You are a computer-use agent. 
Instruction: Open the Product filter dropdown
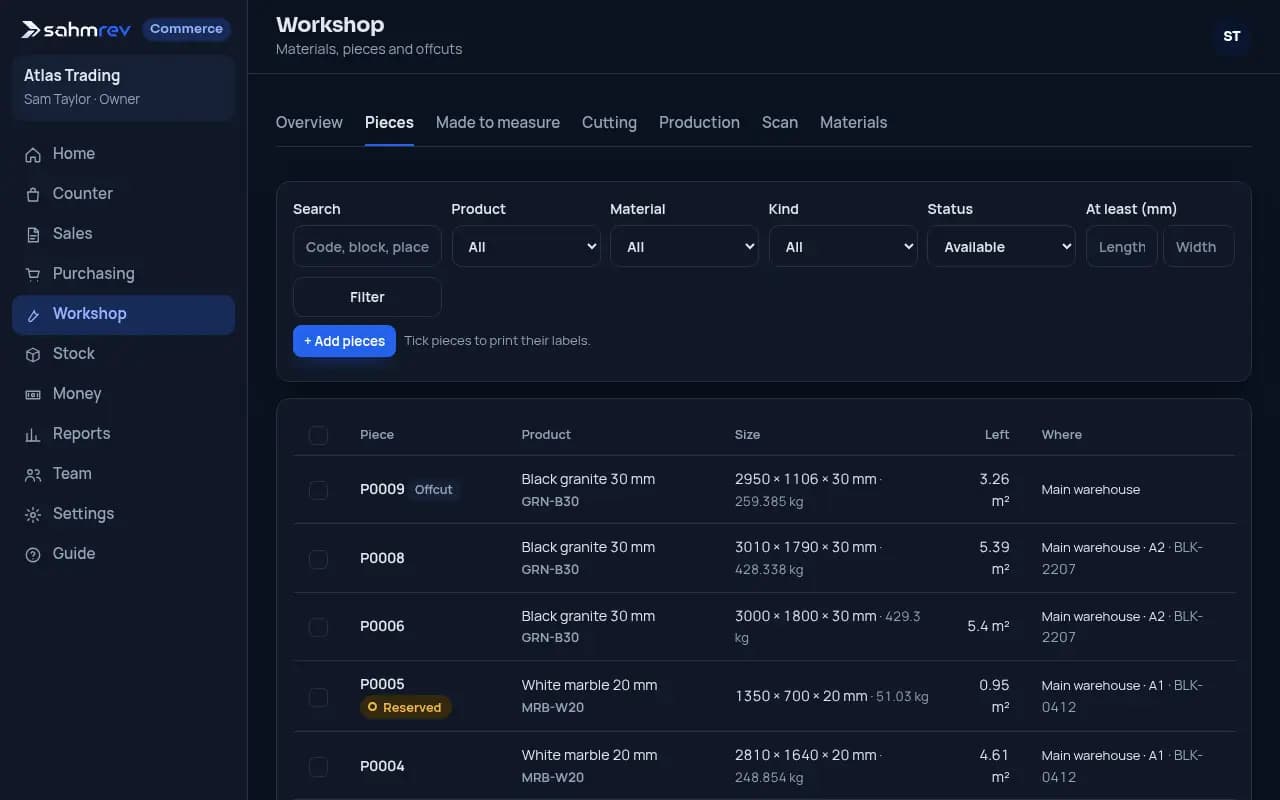click(x=526, y=247)
